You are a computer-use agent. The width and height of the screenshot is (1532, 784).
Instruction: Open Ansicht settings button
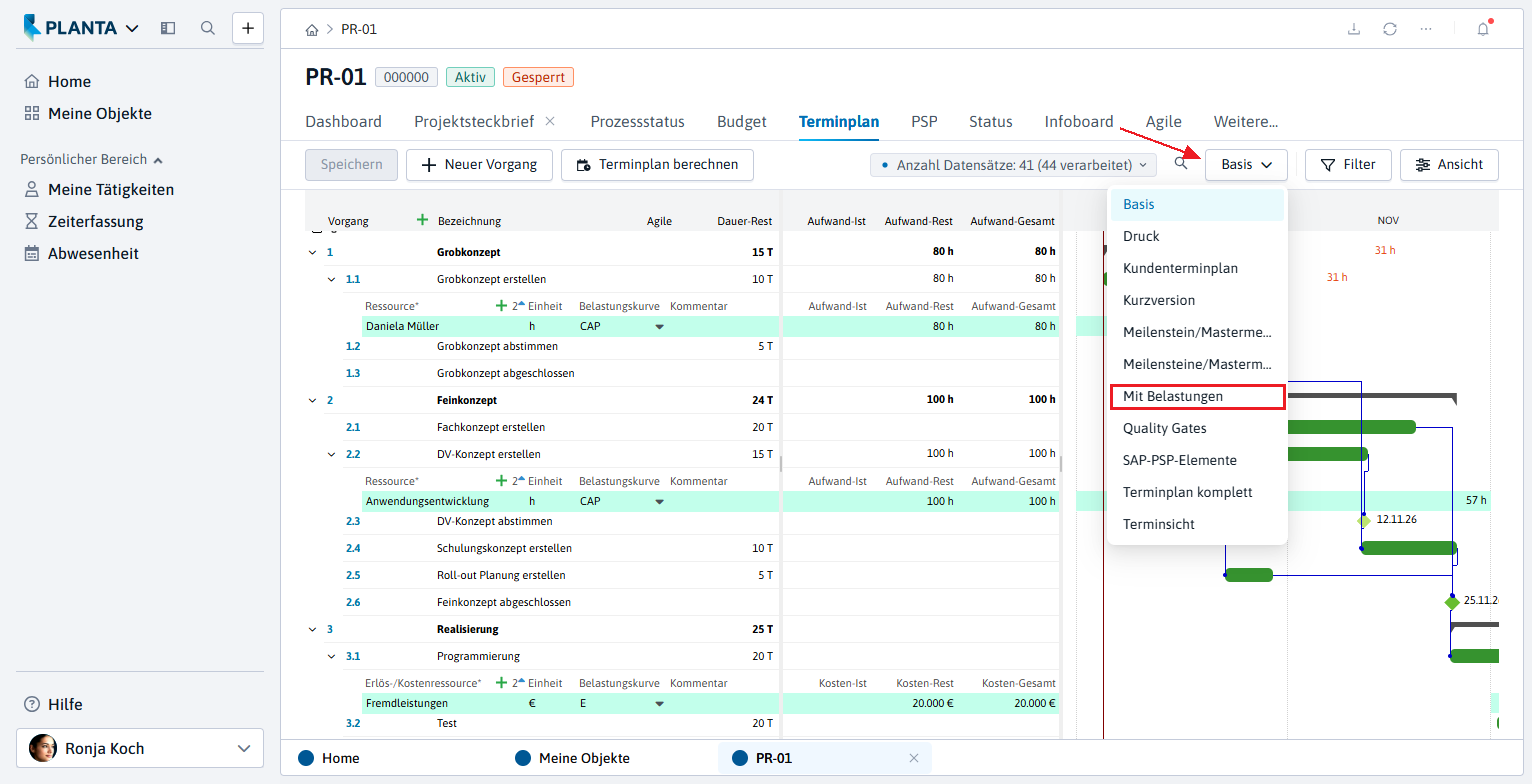point(1449,164)
